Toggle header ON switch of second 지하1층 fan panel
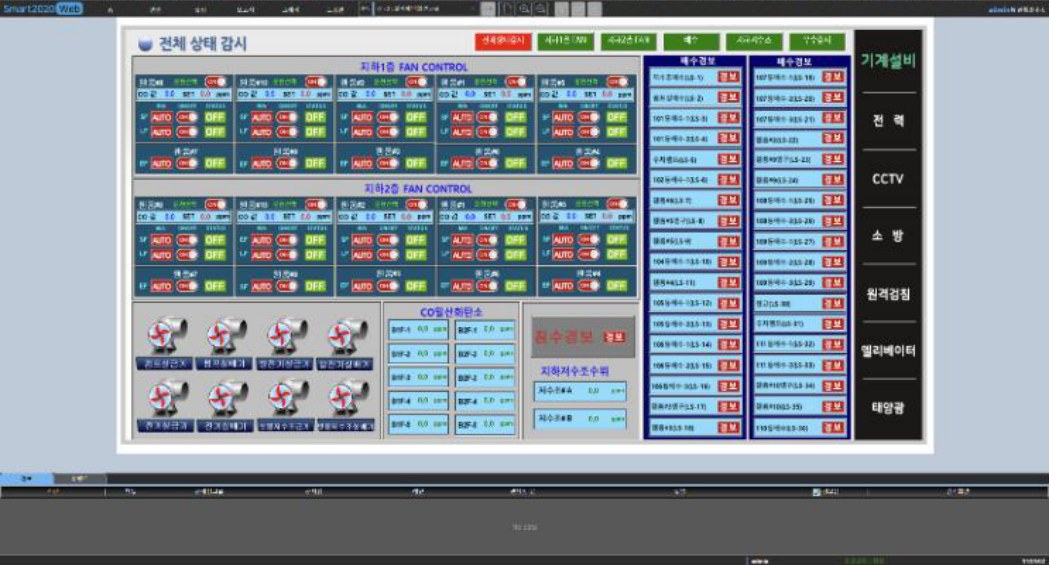Screen dimensions: 1049x565 tap(316, 82)
